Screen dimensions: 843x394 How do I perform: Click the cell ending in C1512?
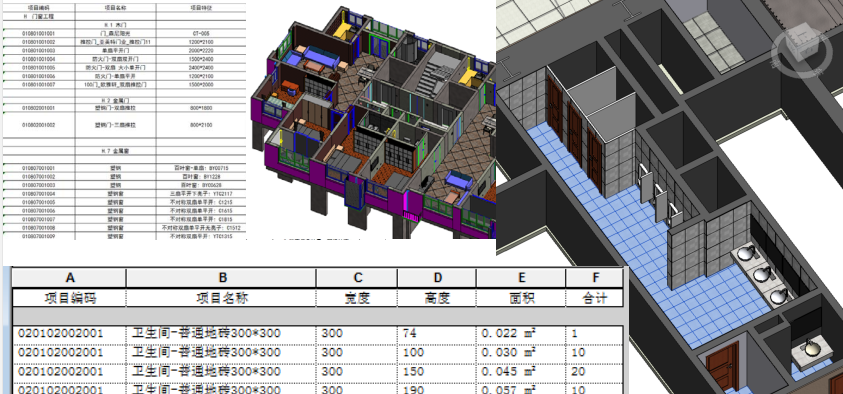pos(200,228)
